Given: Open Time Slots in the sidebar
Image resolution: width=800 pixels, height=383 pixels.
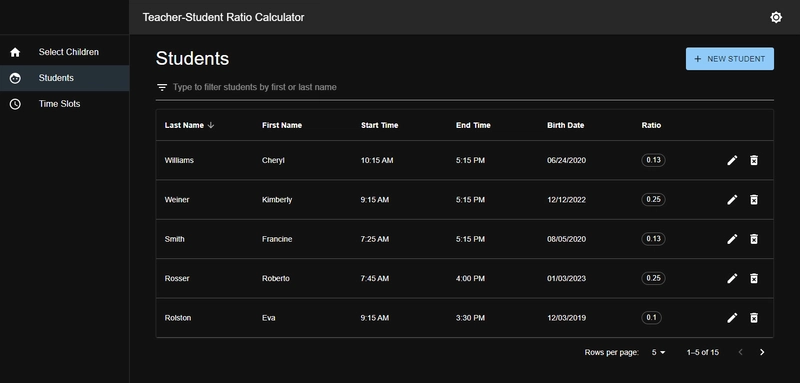Looking at the screenshot, I should click(64, 104).
